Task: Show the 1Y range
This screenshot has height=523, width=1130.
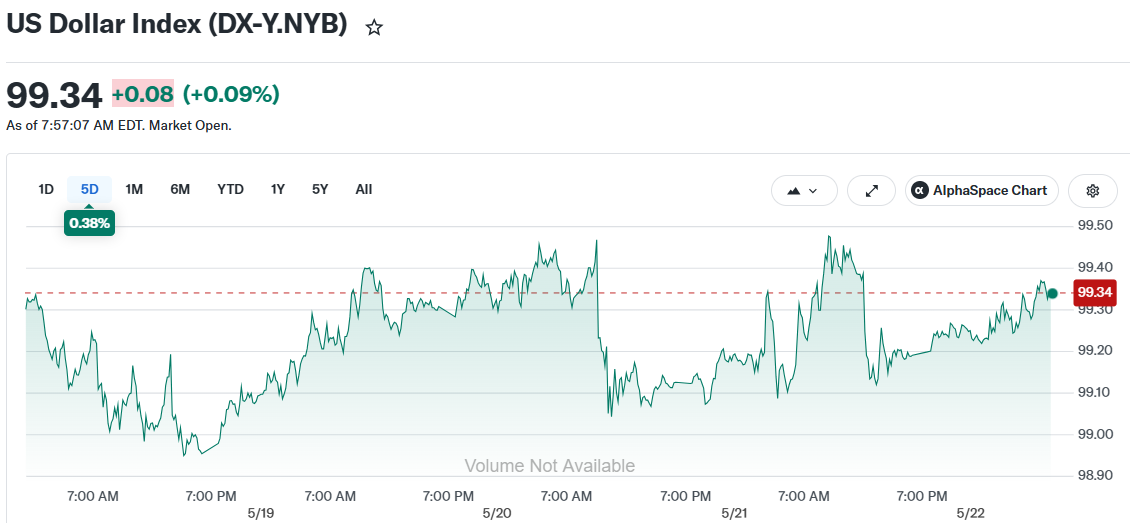Action: coord(278,189)
